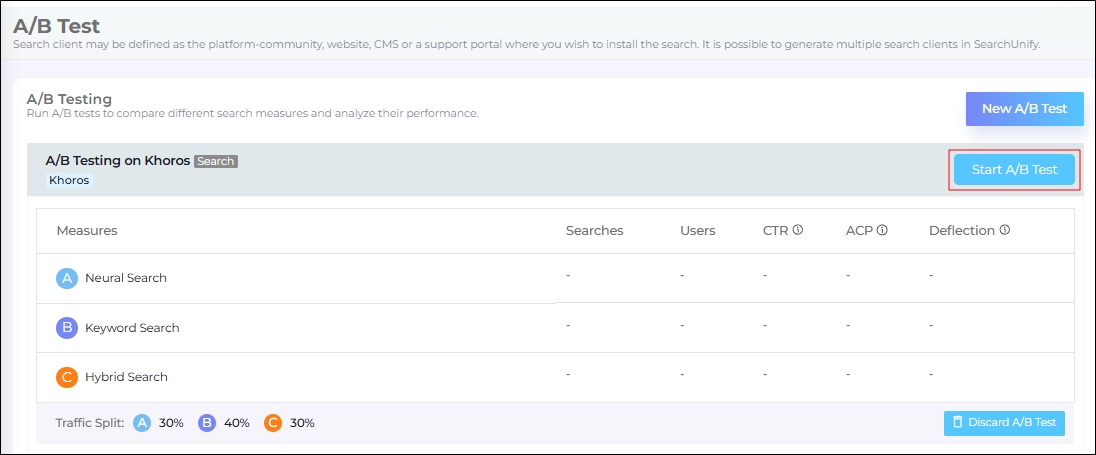Click the A badge in Traffic Split

tap(142, 423)
